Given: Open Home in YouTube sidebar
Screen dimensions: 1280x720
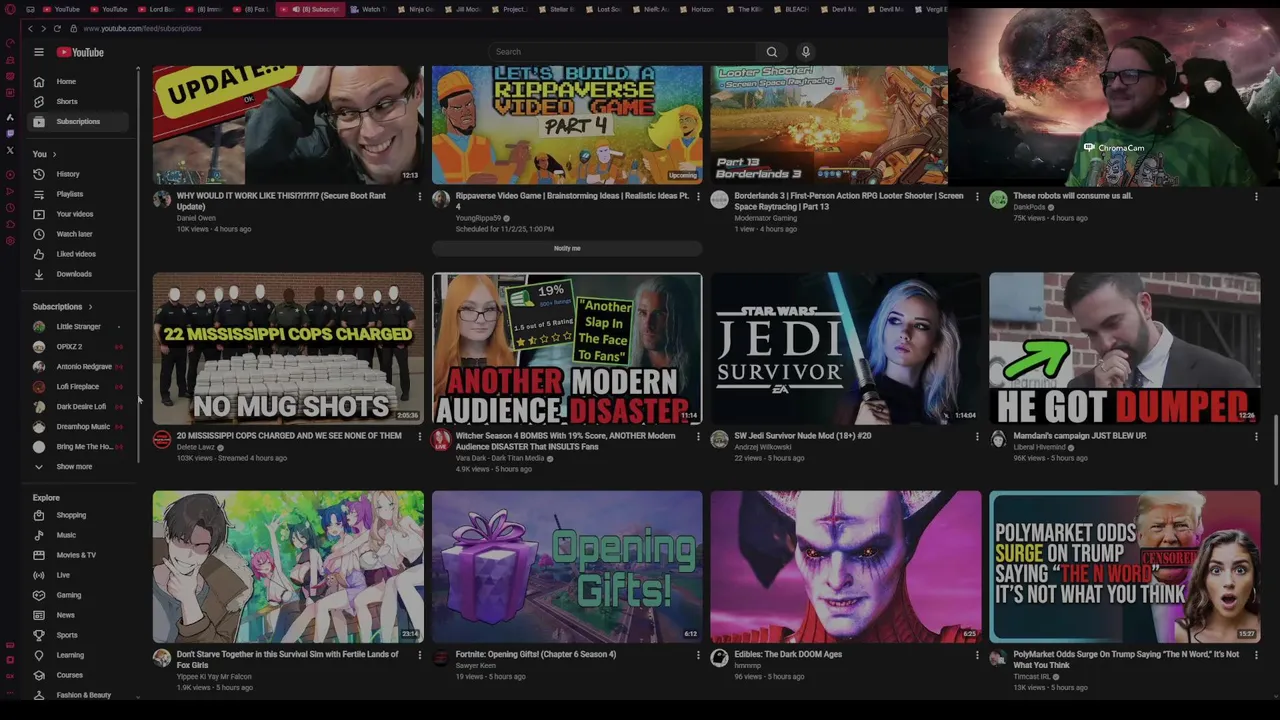Looking at the screenshot, I should click(x=80, y=81).
